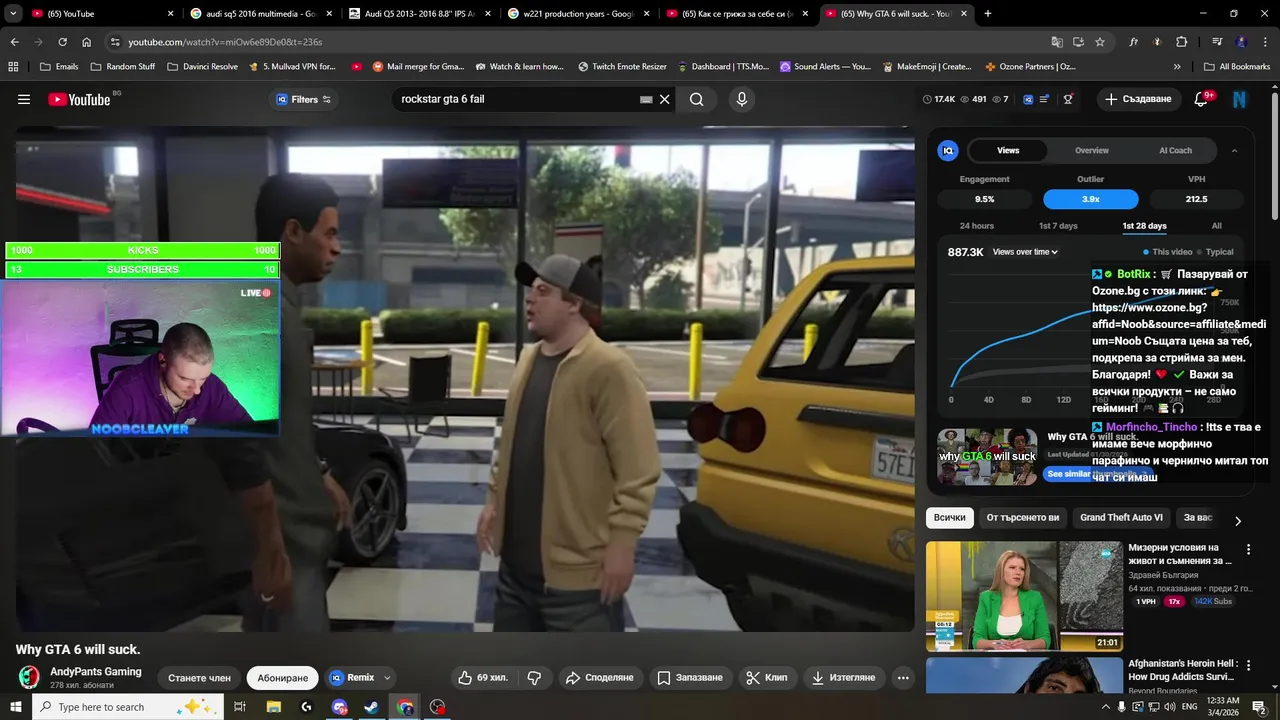Click the Споделяне share button
1280x720 pixels.
click(x=599, y=677)
